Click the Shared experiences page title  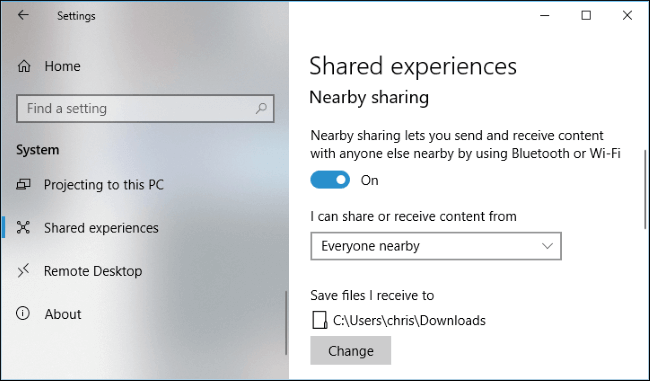click(x=413, y=66)
